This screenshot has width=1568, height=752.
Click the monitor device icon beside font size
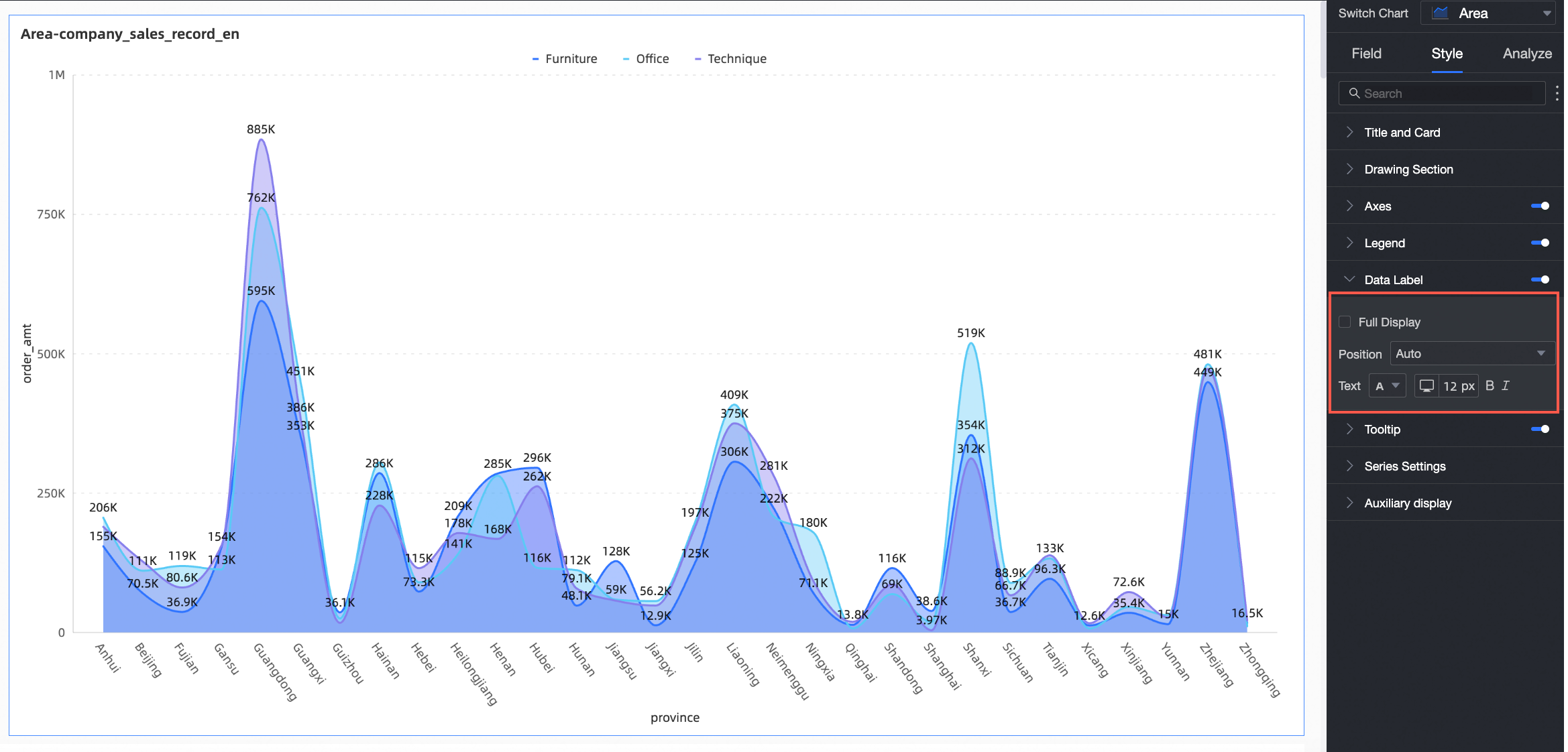point(1426,386)
